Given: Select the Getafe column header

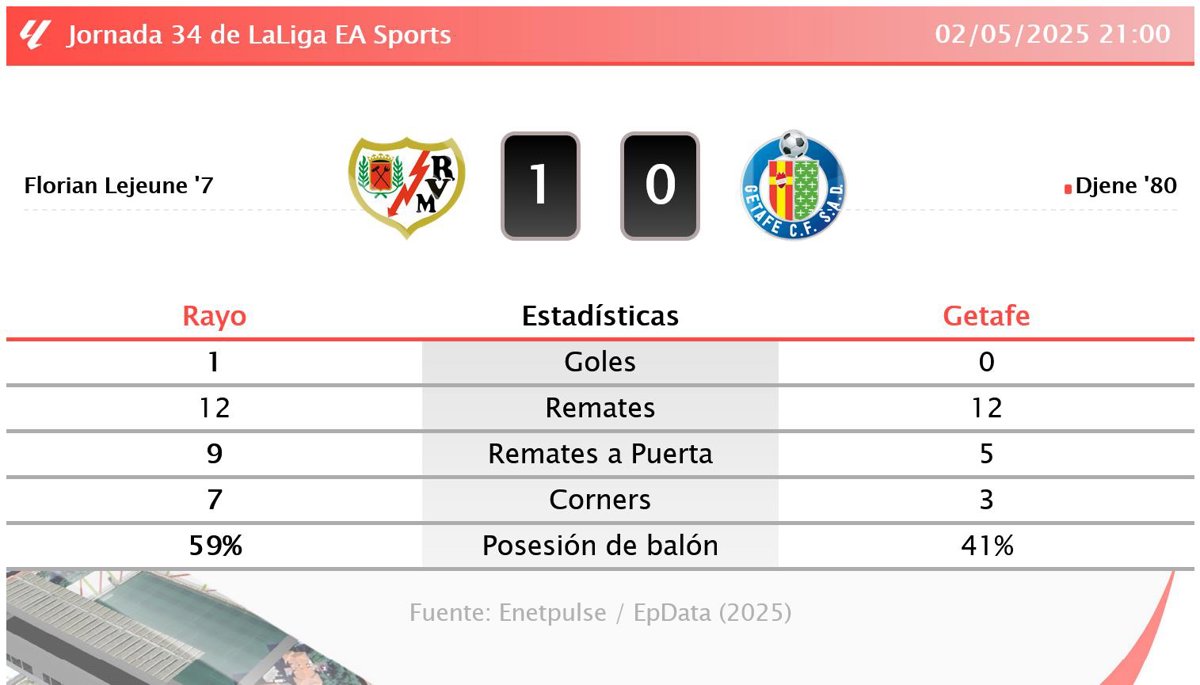Looking at the screenshot, I should pos(986,317).
